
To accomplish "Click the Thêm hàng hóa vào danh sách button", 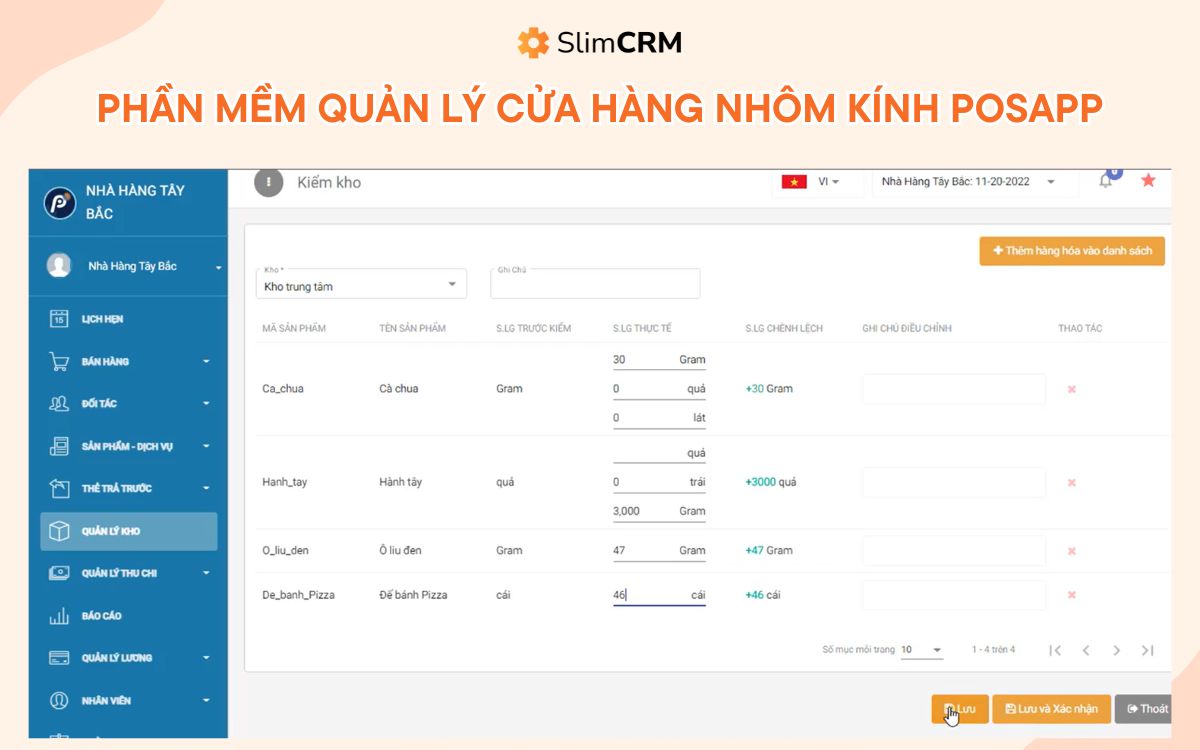I will coord(1071,251).
